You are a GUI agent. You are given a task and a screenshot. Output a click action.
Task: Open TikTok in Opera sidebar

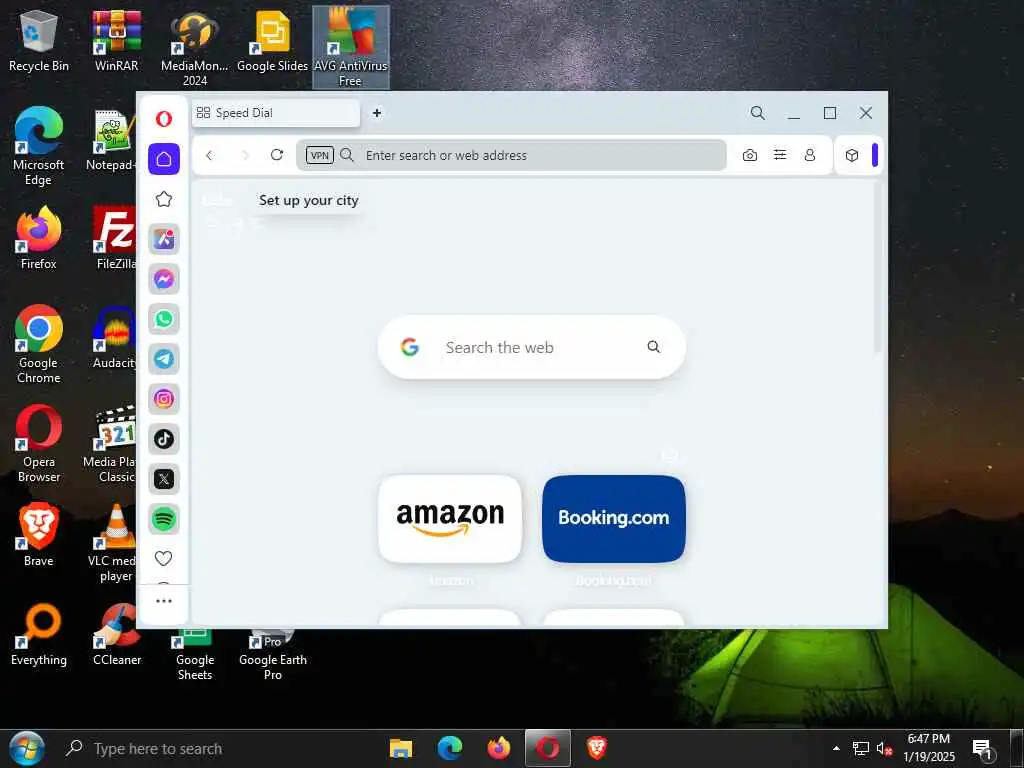click(x=164, y=439)
